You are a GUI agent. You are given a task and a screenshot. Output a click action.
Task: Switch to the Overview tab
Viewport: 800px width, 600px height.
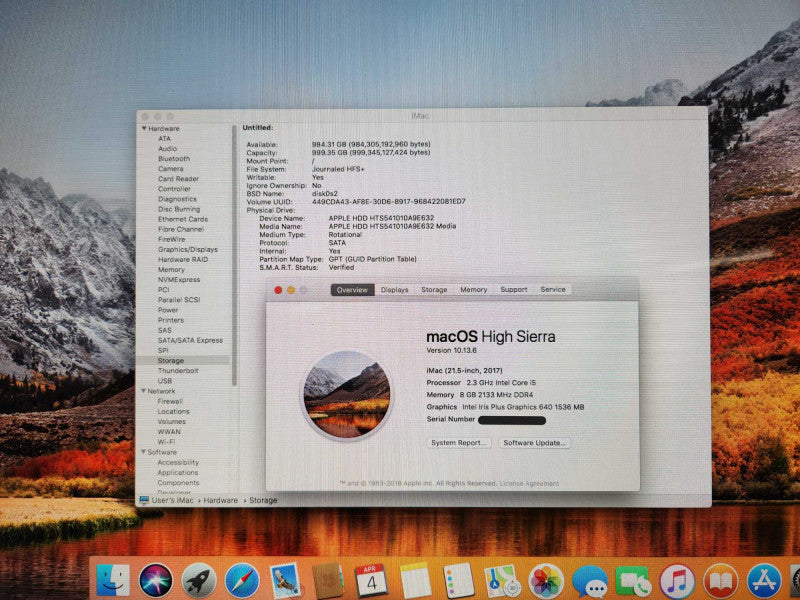click(x=352, y=290)
